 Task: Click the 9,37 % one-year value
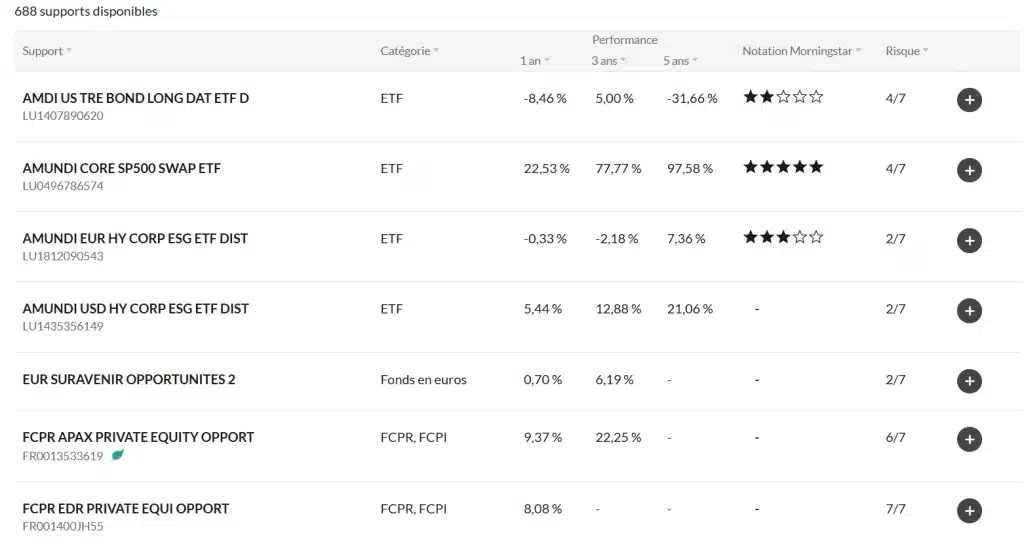[543, 438]
